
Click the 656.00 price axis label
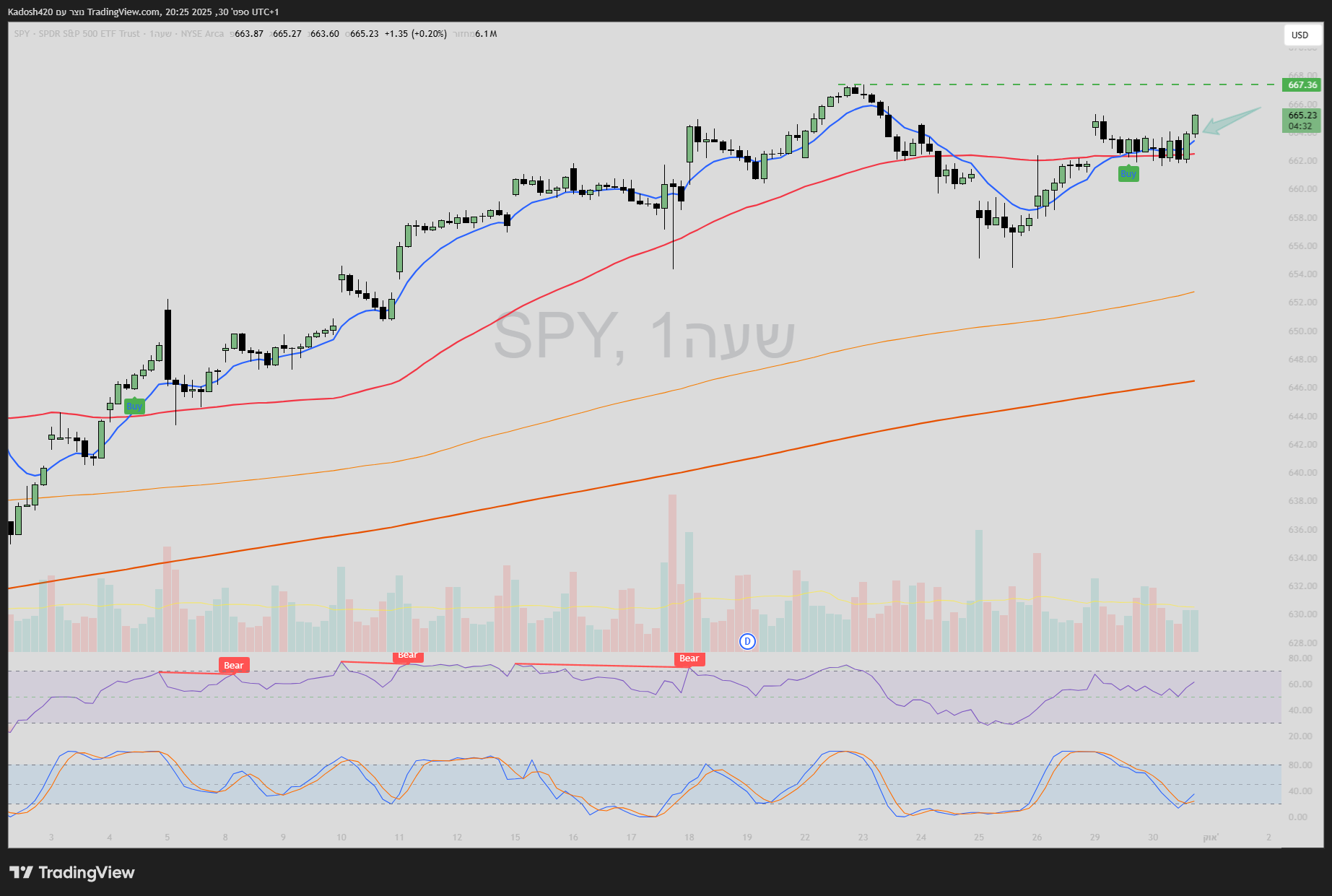pyautogui.click(x=1302, y=245)
